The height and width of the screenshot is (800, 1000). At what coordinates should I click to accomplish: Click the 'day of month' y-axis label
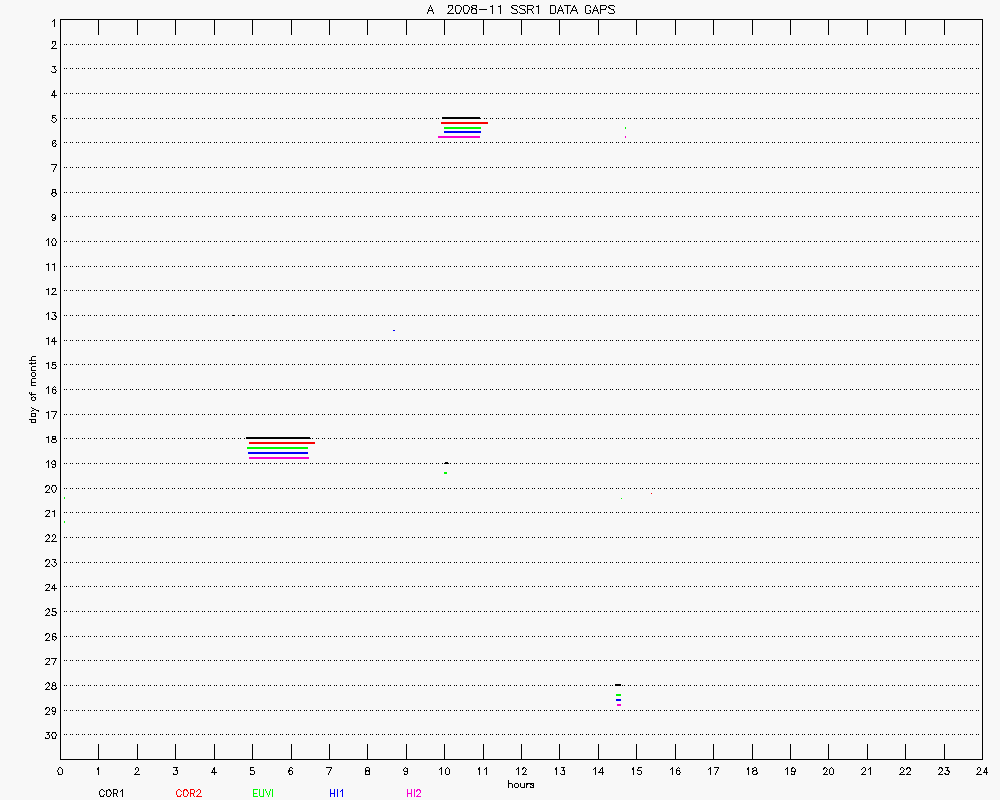[33, 389]
